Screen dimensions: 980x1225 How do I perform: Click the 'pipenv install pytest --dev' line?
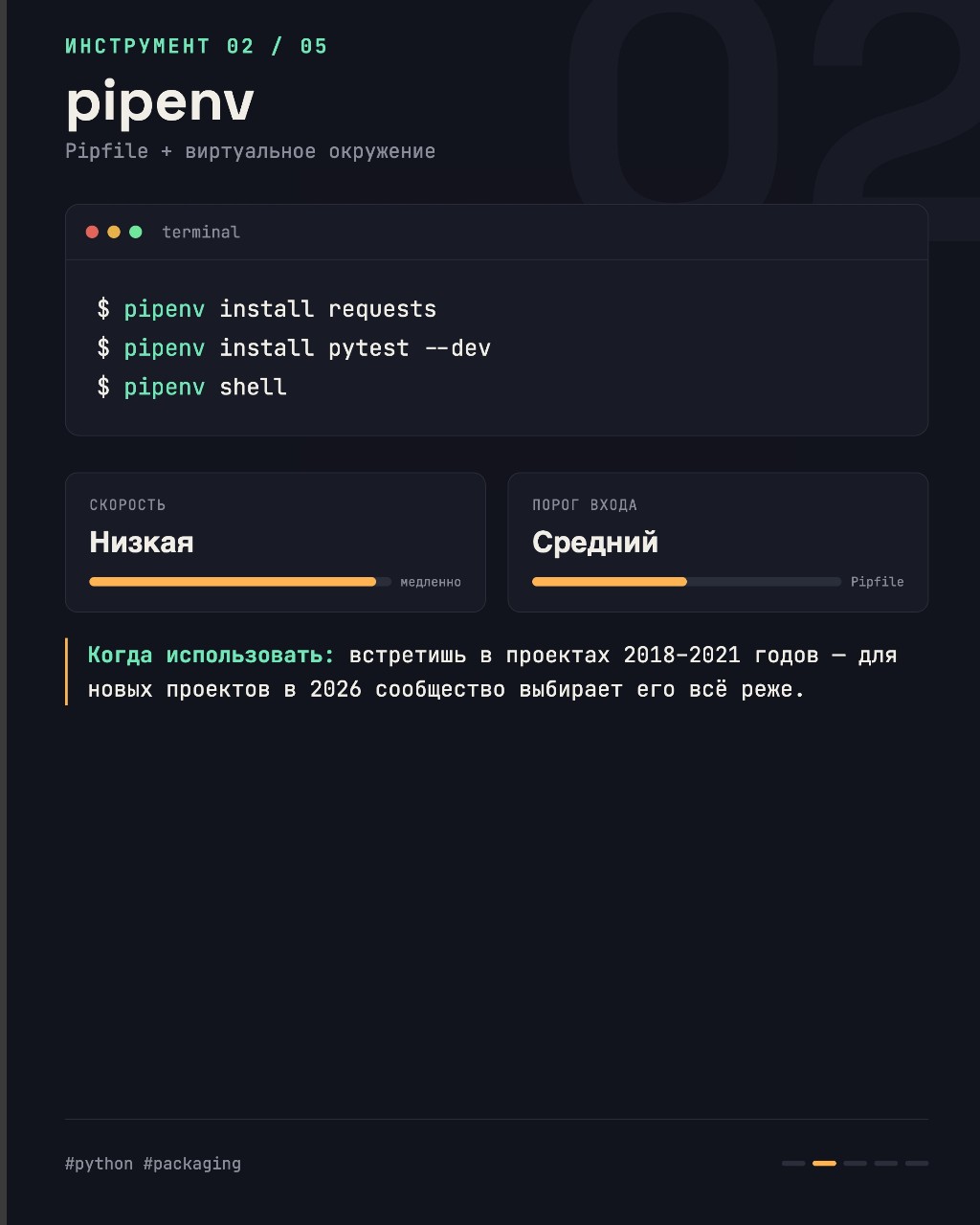point(294,347)
